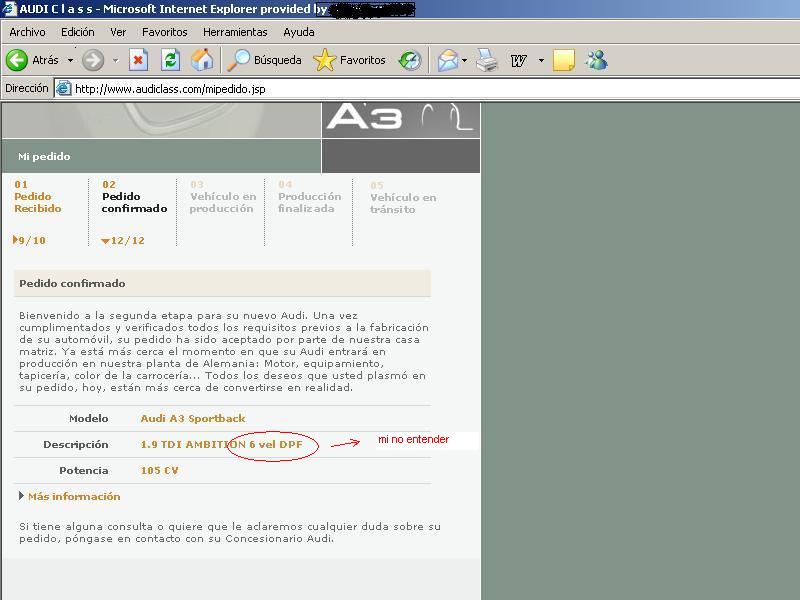Viewport: 800px width, 600px height.
Task: Go to the Home page icon
Action: click(202, 60)
